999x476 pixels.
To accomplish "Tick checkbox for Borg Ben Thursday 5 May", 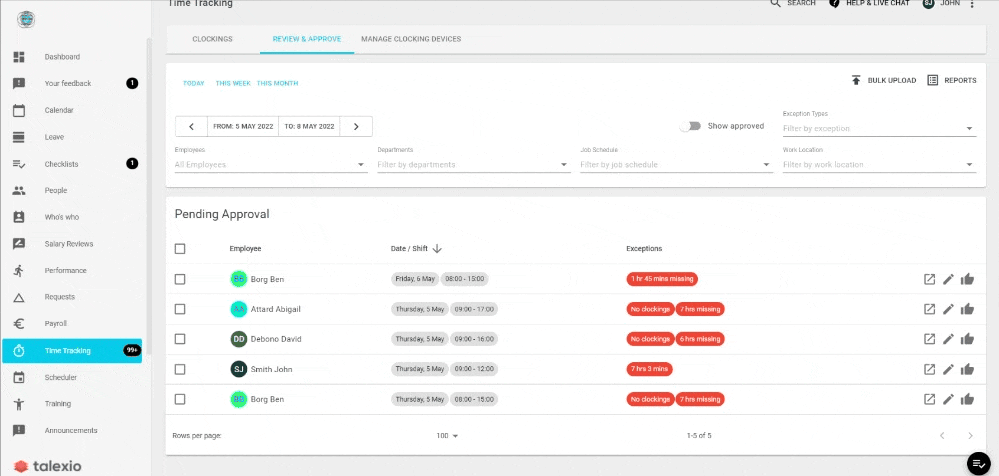I will coord(180,399).
